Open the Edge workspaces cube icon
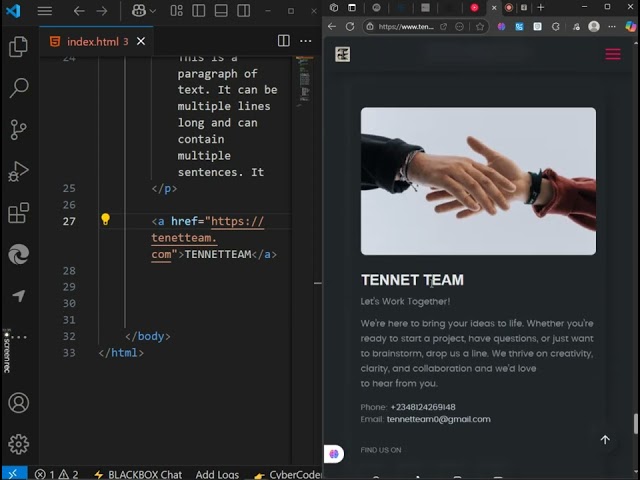 [x=334, y=7]
